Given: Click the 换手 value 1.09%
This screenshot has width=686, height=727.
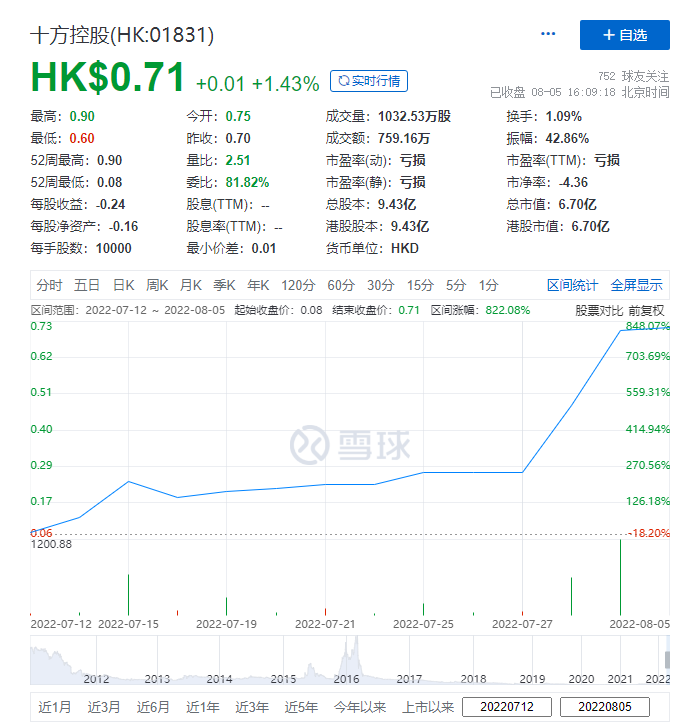Looking at the screenshot, I should coord(563,116).
